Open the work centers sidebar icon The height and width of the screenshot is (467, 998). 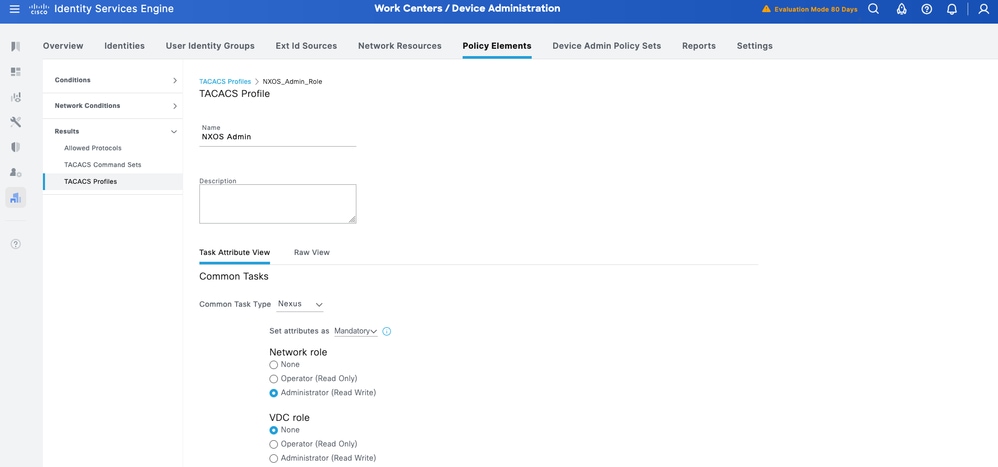[x=16, y=197]
